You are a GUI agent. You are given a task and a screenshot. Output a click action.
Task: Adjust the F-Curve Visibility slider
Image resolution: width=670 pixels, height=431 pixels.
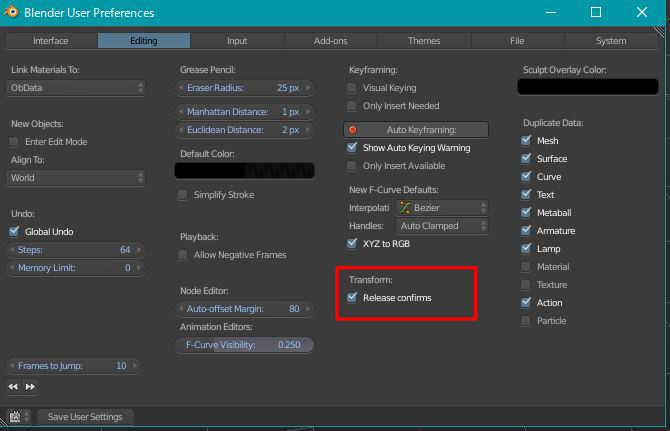[244, 345]
